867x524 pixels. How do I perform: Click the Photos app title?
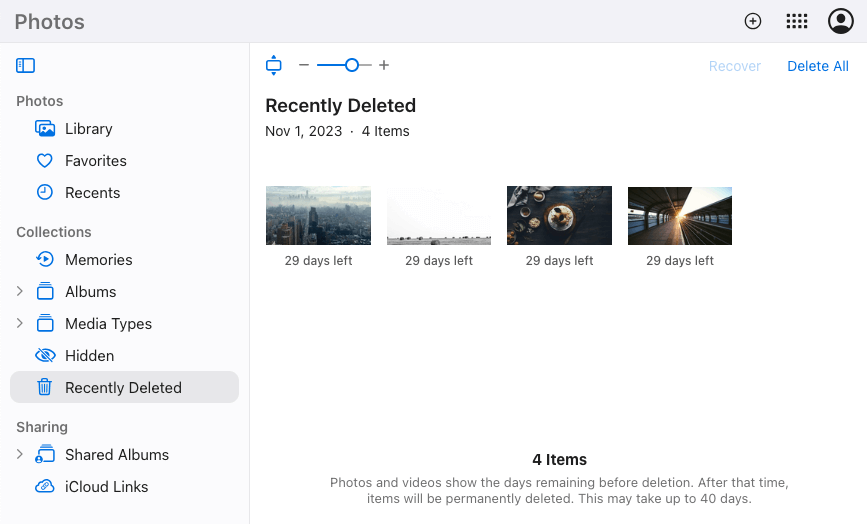[50, 22]
